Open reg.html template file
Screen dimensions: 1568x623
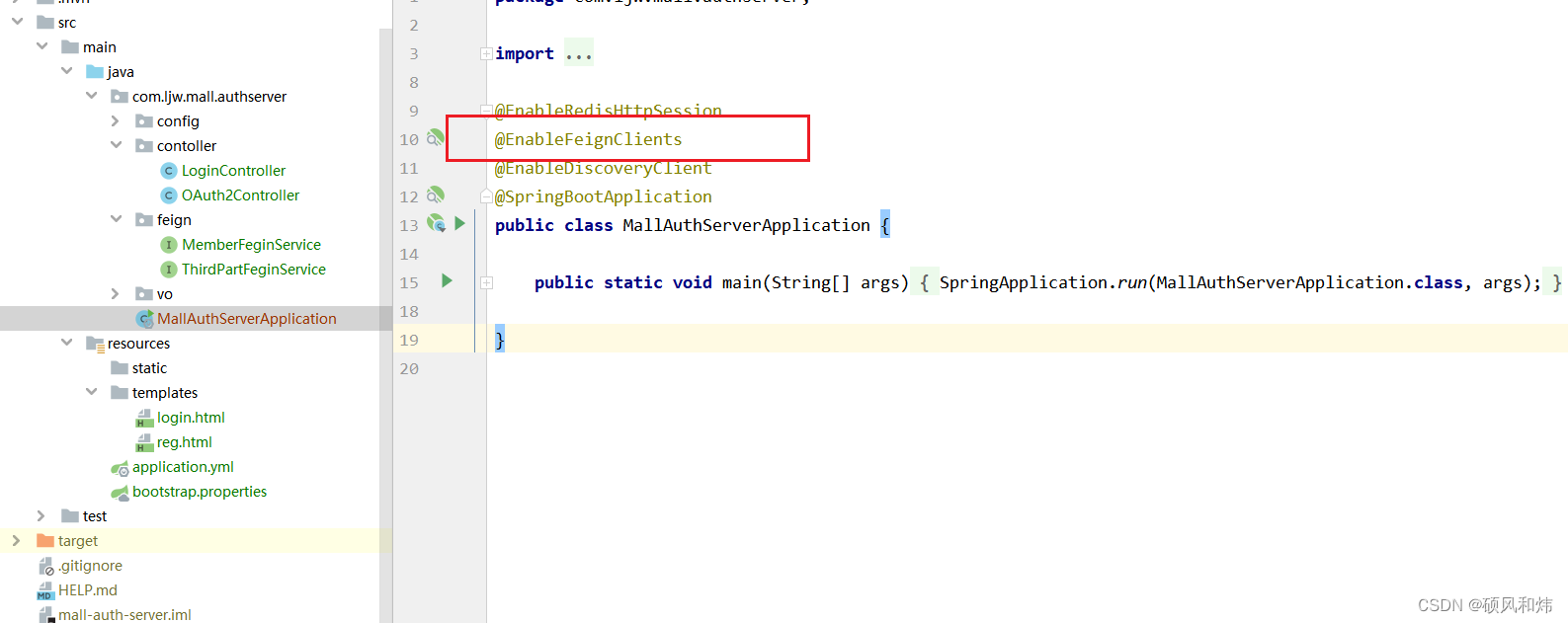pos(185,441)
